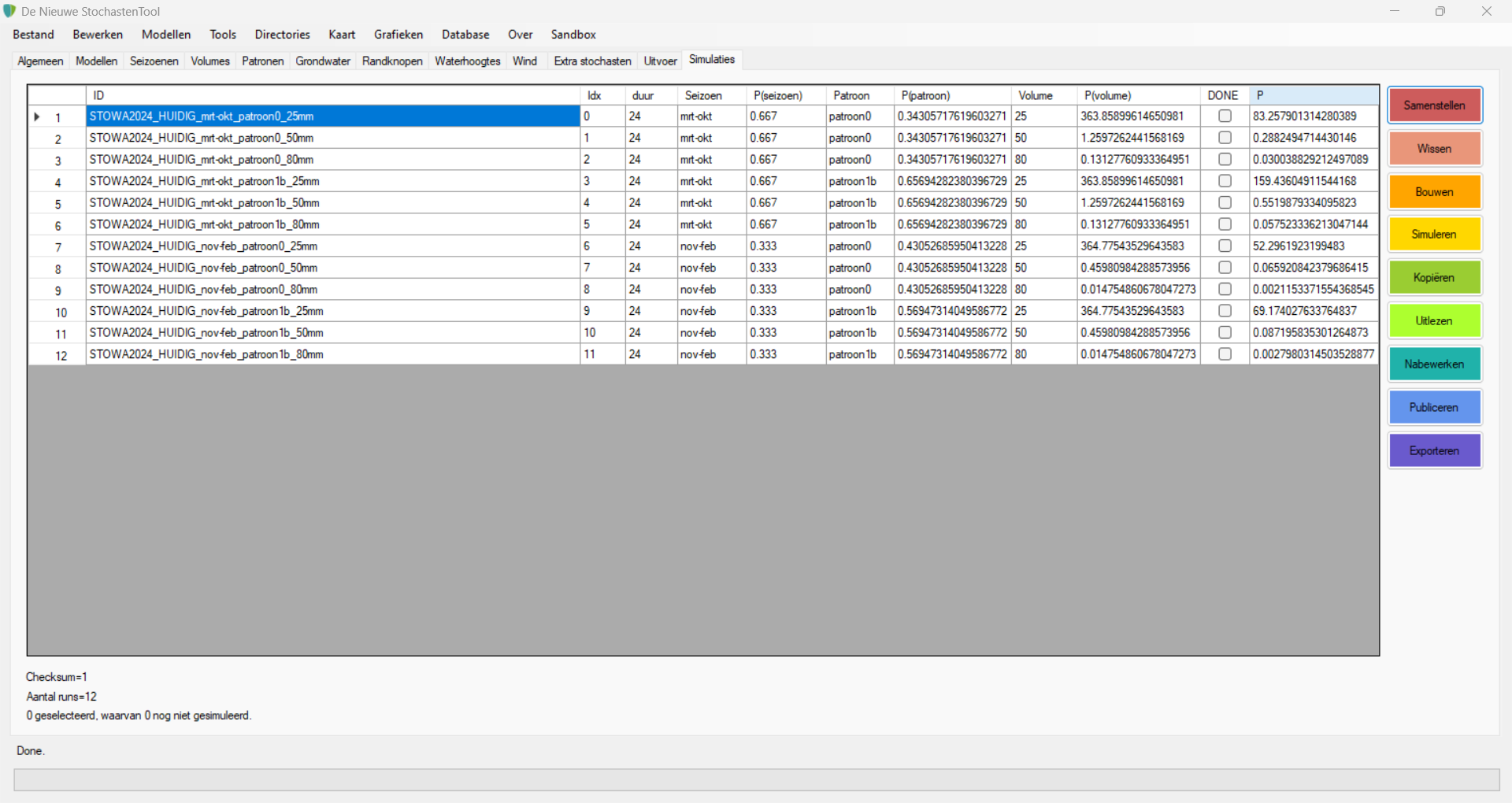
Task: Click P(volume) cell 0.014754860678047273 in row 9
Action: click(1139, 290)
